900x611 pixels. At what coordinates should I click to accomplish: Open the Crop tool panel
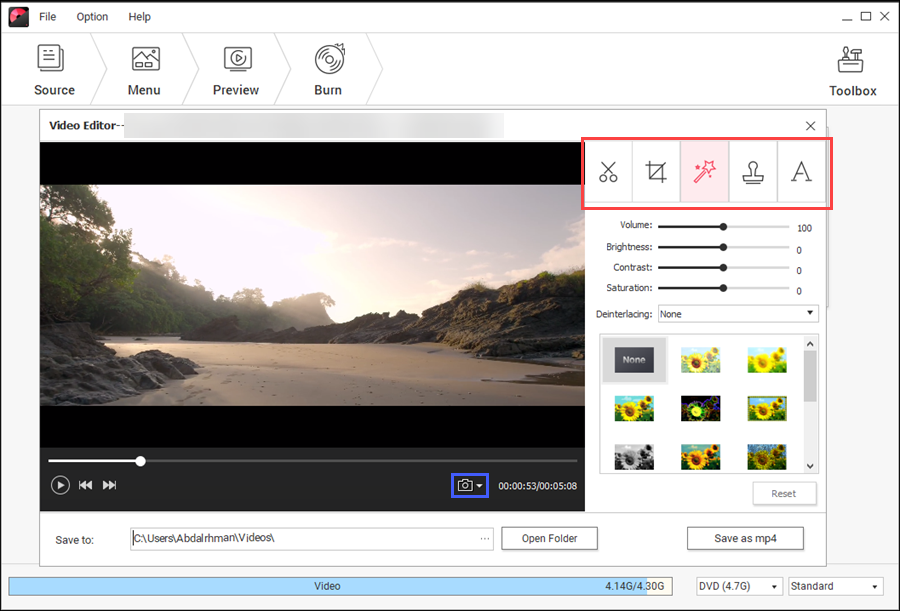pyautogui.click(x=656, y=172)
